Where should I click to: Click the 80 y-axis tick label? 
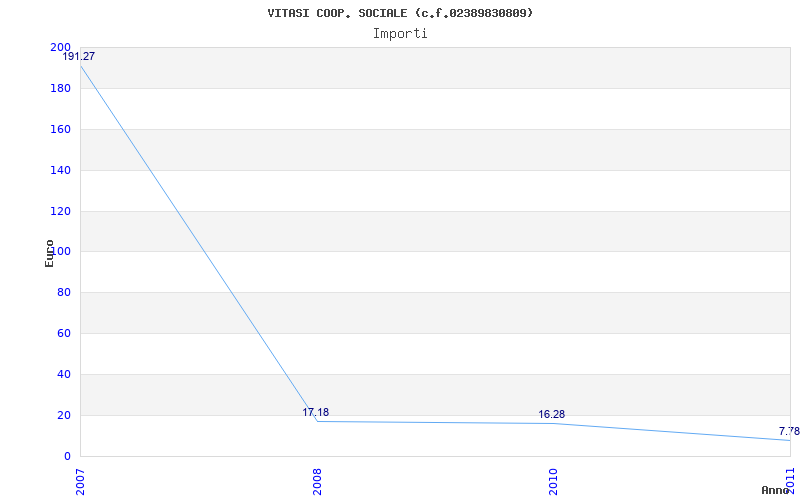pos(63,292)
